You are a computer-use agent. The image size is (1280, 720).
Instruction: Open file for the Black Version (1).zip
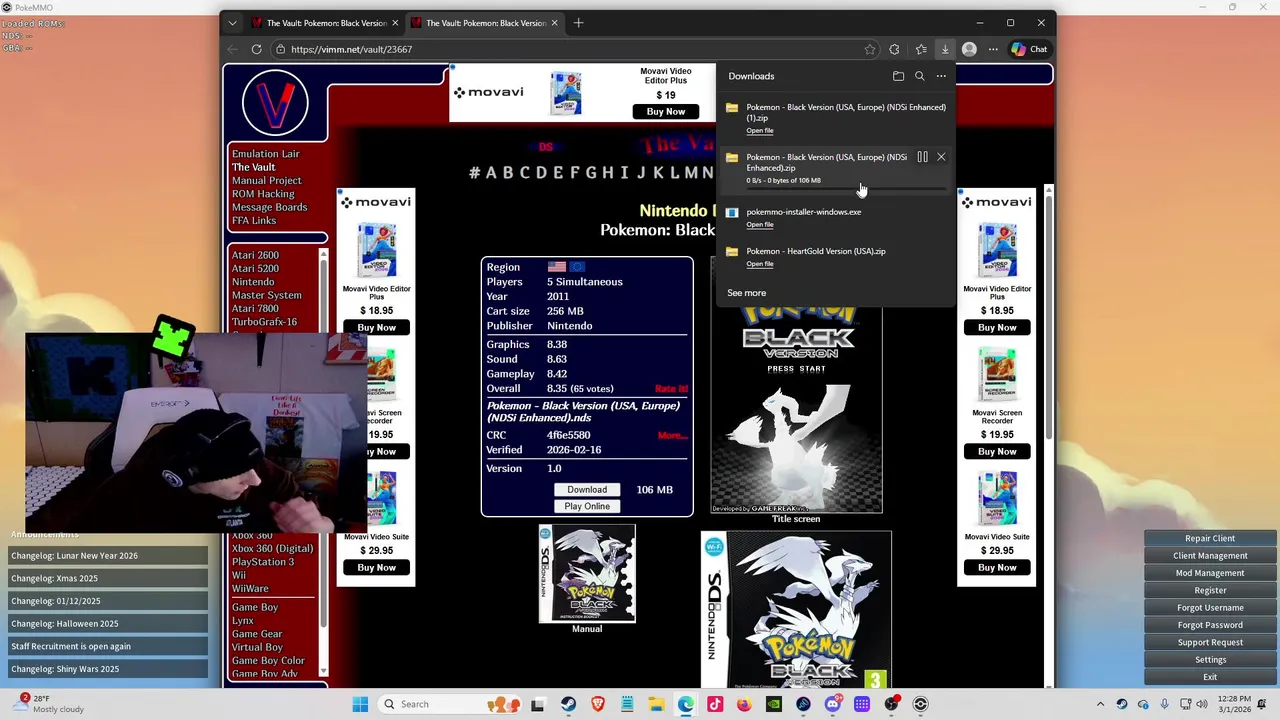pyautogui.click(x=760, y=131)
